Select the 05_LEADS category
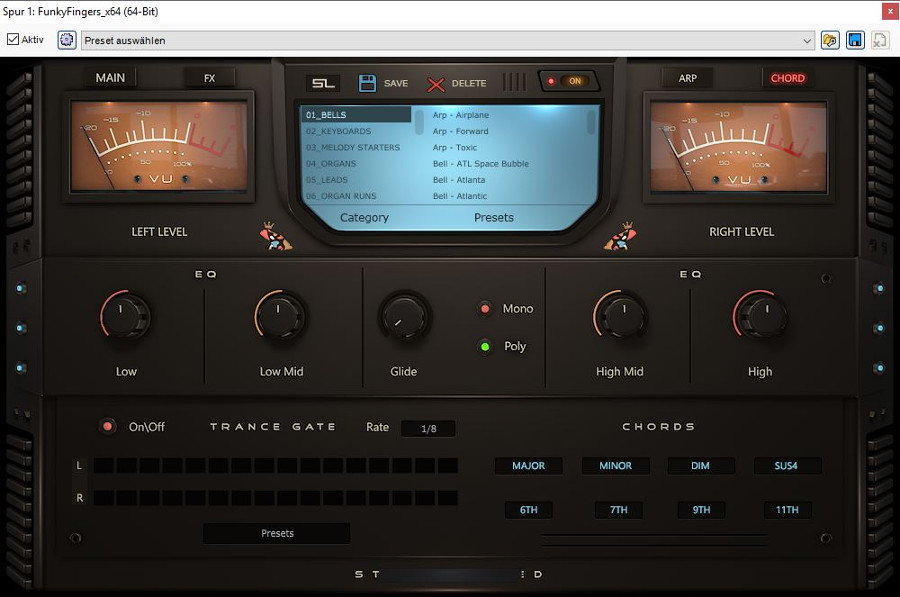The width and height of the screenshot is (900, 597). [356, 180]
